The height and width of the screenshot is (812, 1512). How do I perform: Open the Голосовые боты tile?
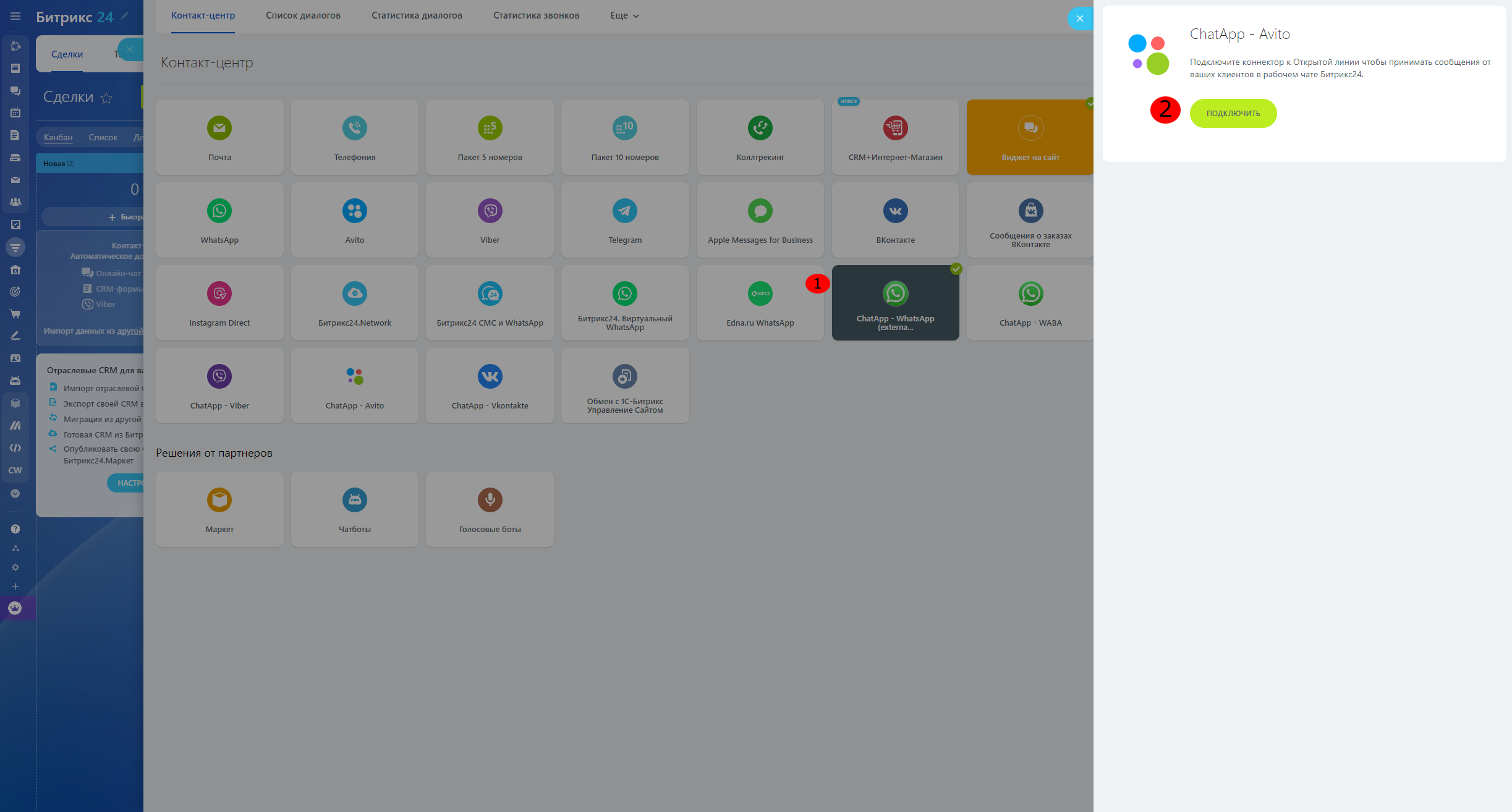tap(490, 509)
